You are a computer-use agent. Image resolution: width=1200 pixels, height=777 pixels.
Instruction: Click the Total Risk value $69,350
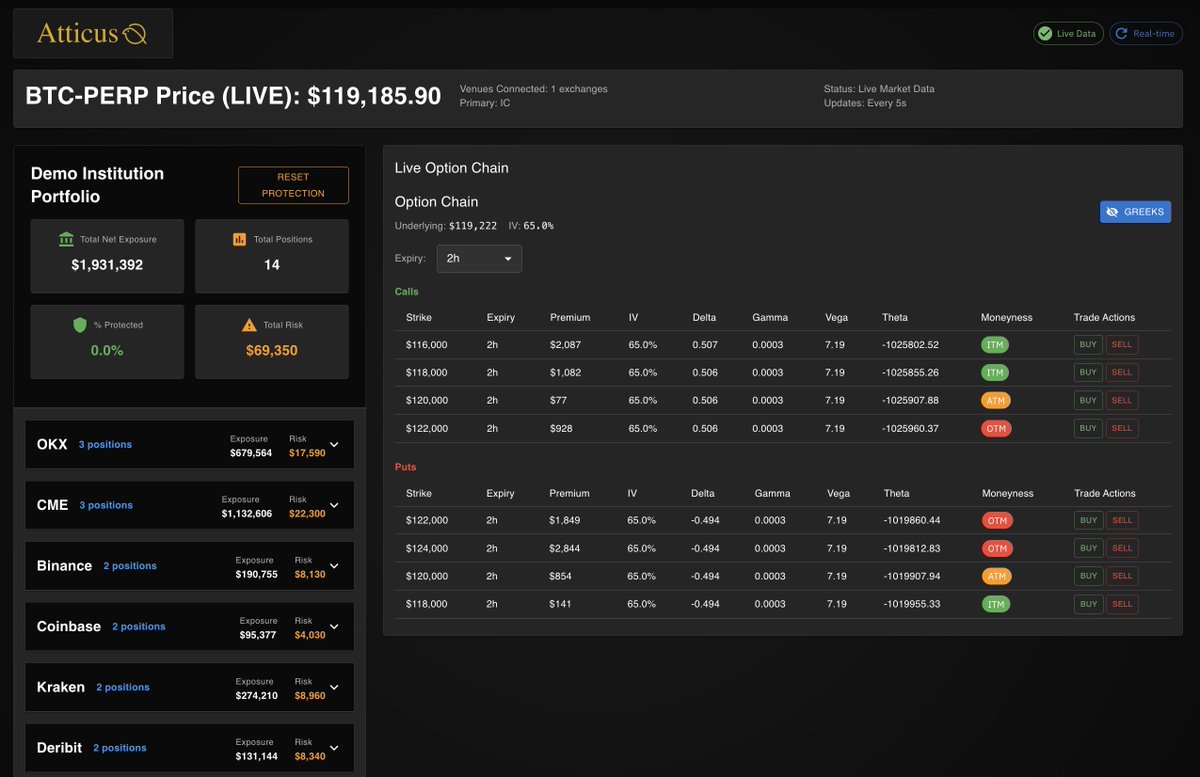pos(272,351)
